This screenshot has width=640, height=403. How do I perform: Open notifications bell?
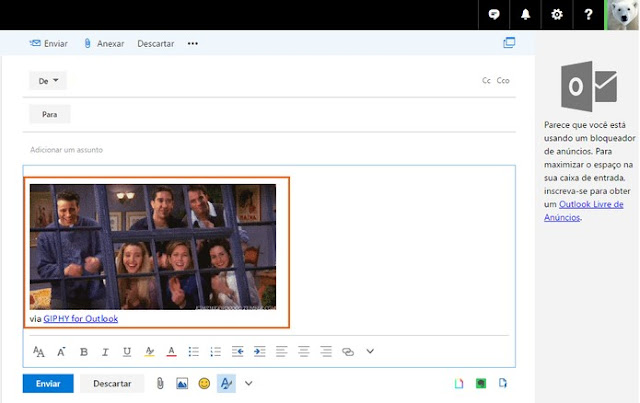pyautogui.click(x=525, y=15)
